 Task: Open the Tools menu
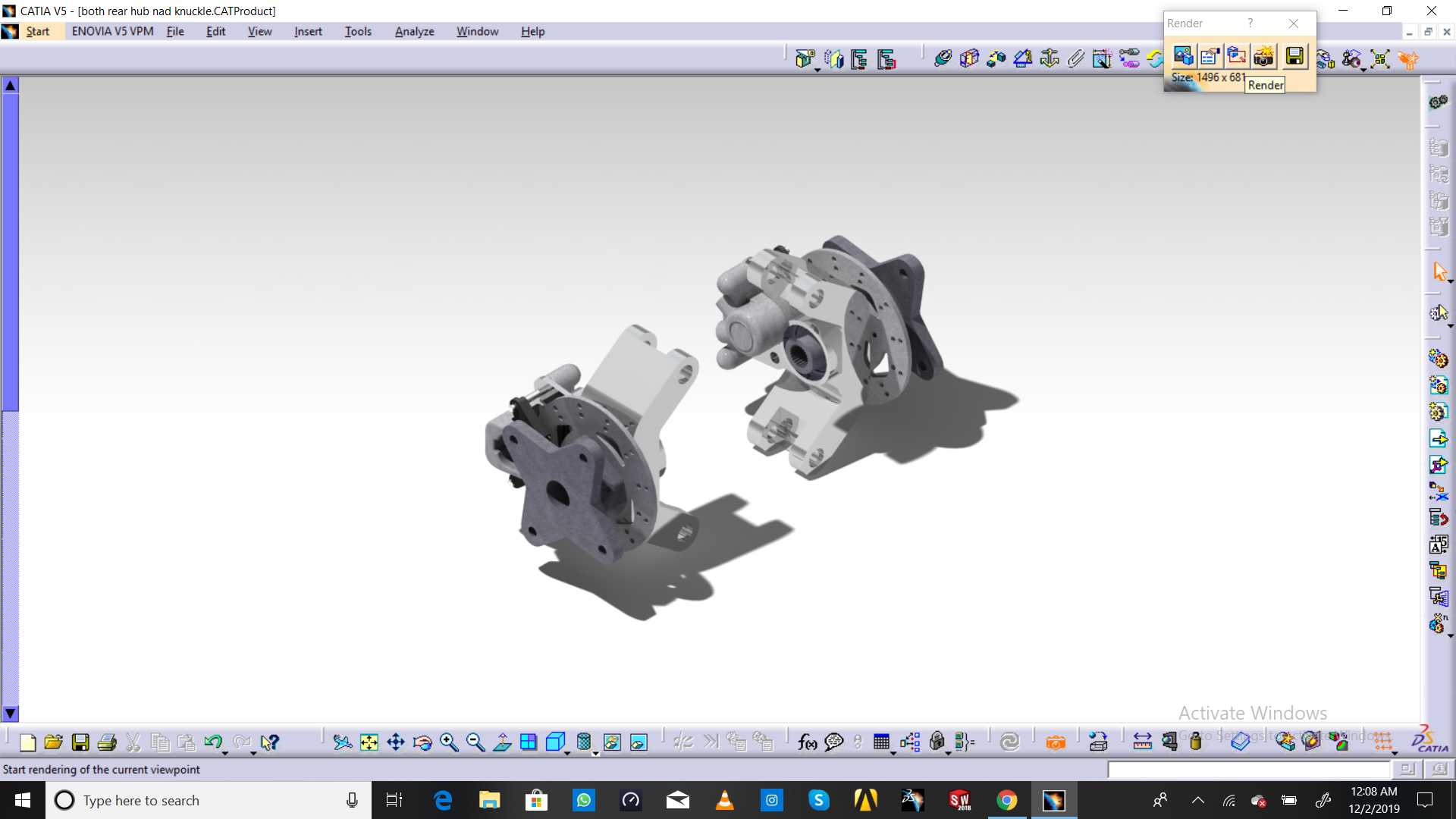coord(358,31)
